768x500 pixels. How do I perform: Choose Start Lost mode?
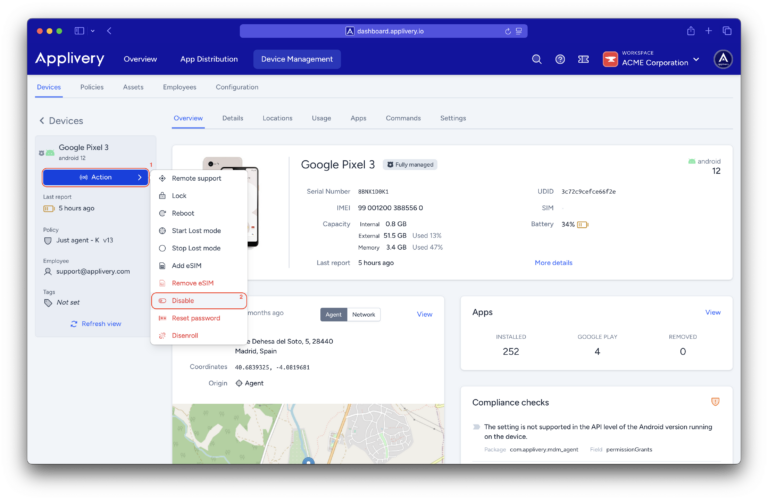tap(199, 231)
